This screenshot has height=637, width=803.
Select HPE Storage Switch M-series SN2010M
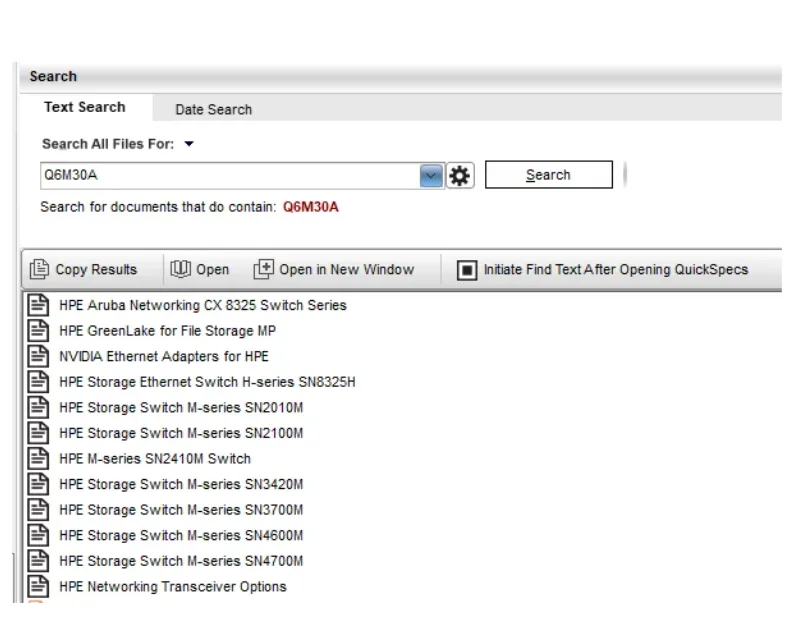pyautogui.click(x=181, y=408)
